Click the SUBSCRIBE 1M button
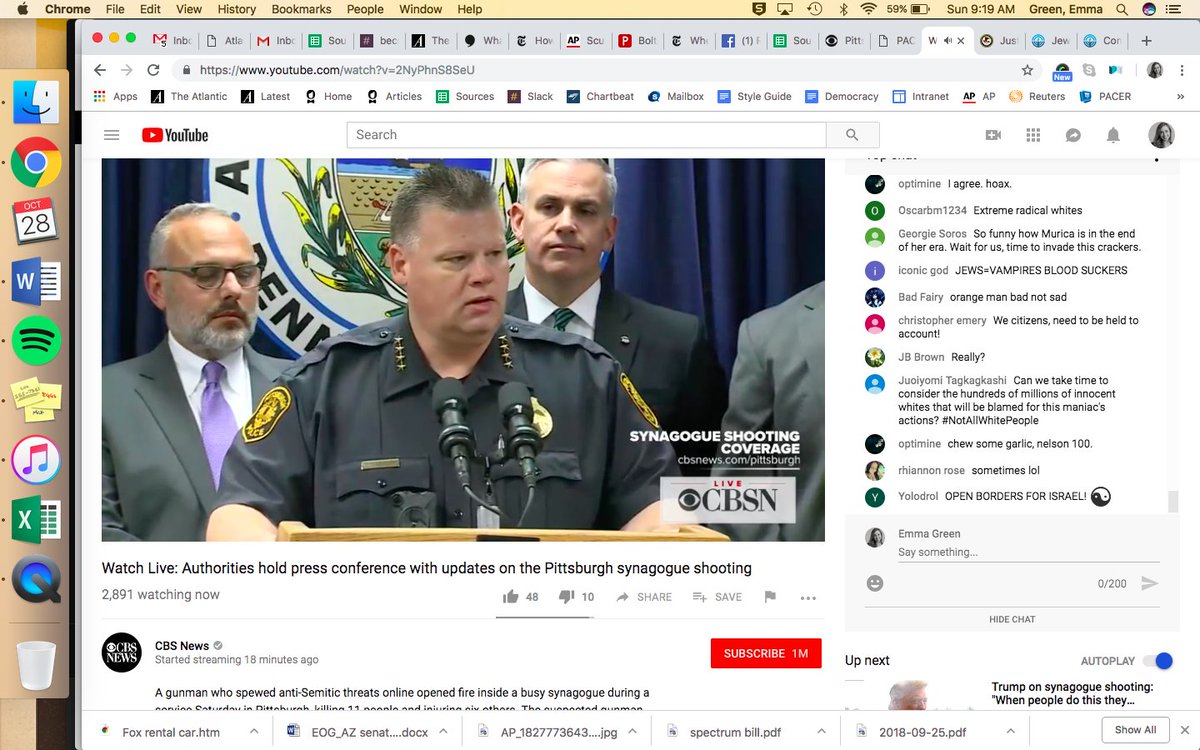 [x=766, y=653]
